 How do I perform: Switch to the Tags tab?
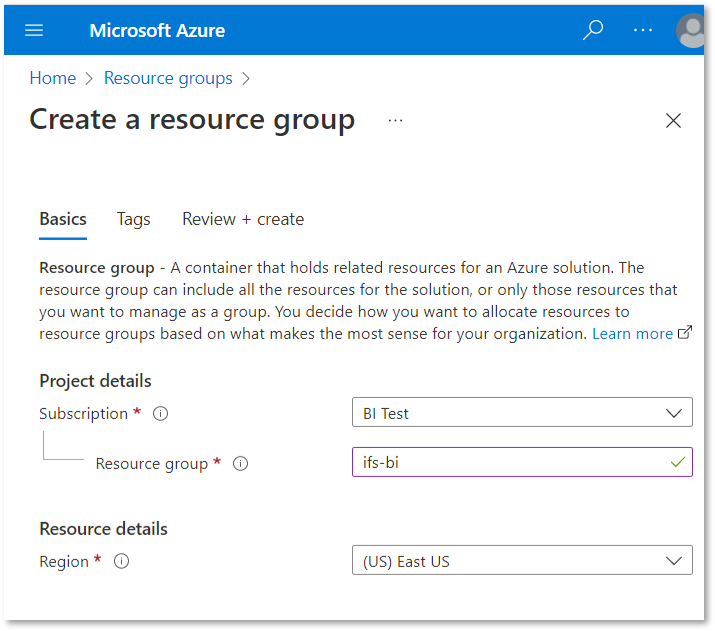(134, 219)
